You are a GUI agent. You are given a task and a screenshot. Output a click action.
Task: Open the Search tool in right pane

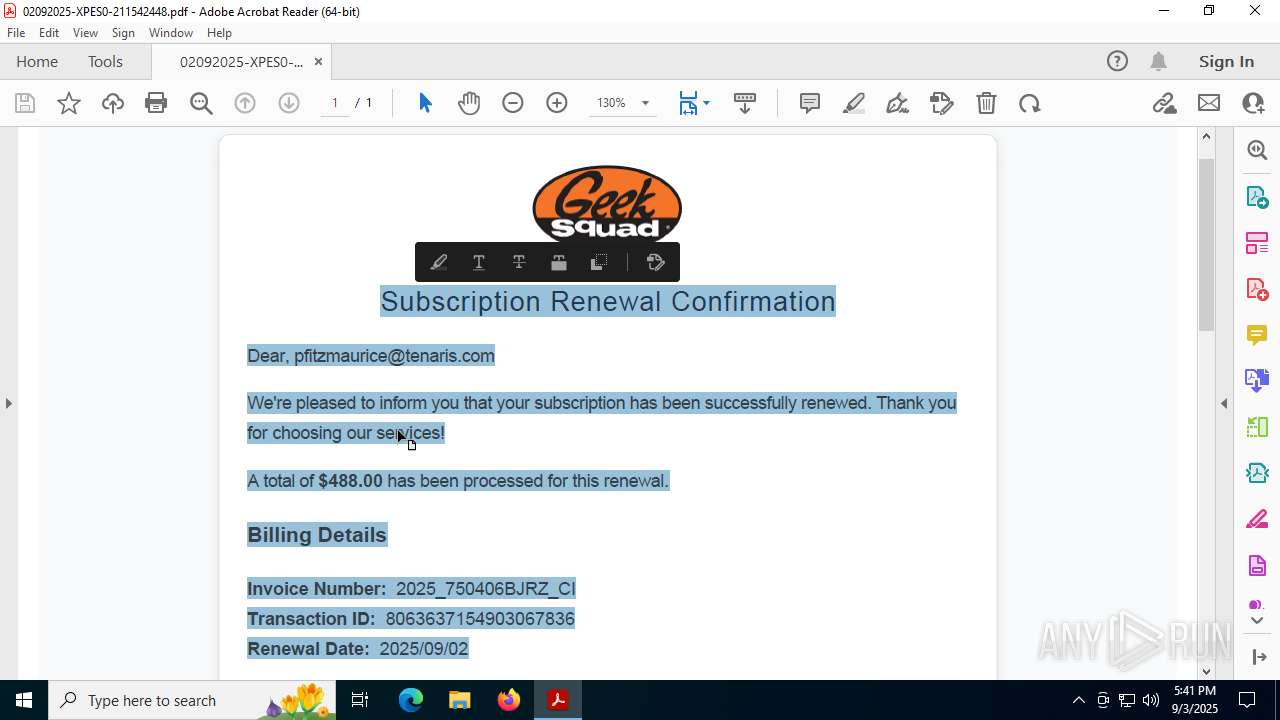pyautogui.click(x=1257, y=150)
